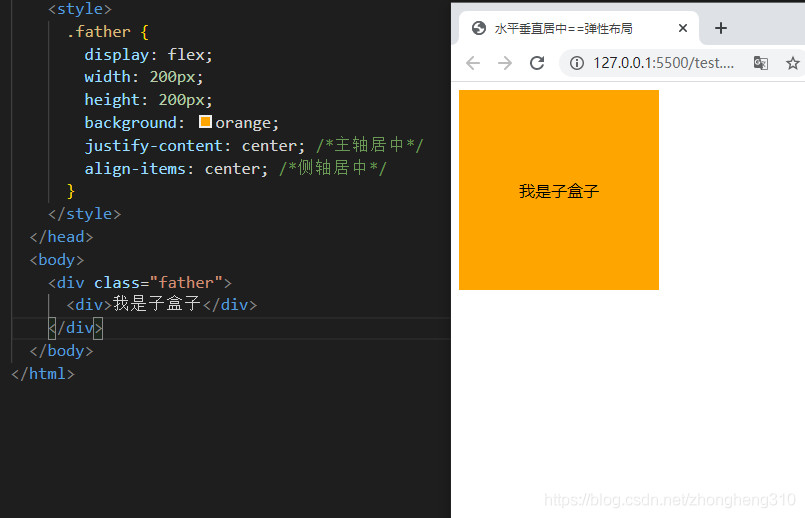This screenshot has width=805, height=518.
Task: Click the browser back arrow
Action: (x=473, y=63)
